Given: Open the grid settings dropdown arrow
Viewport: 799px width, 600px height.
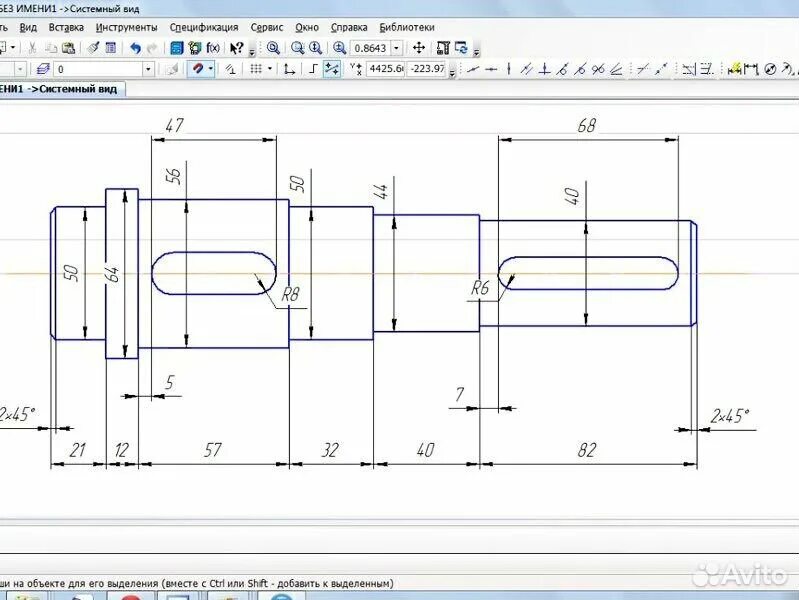Looking at the screenshot, I should click(x=270, y=69).
